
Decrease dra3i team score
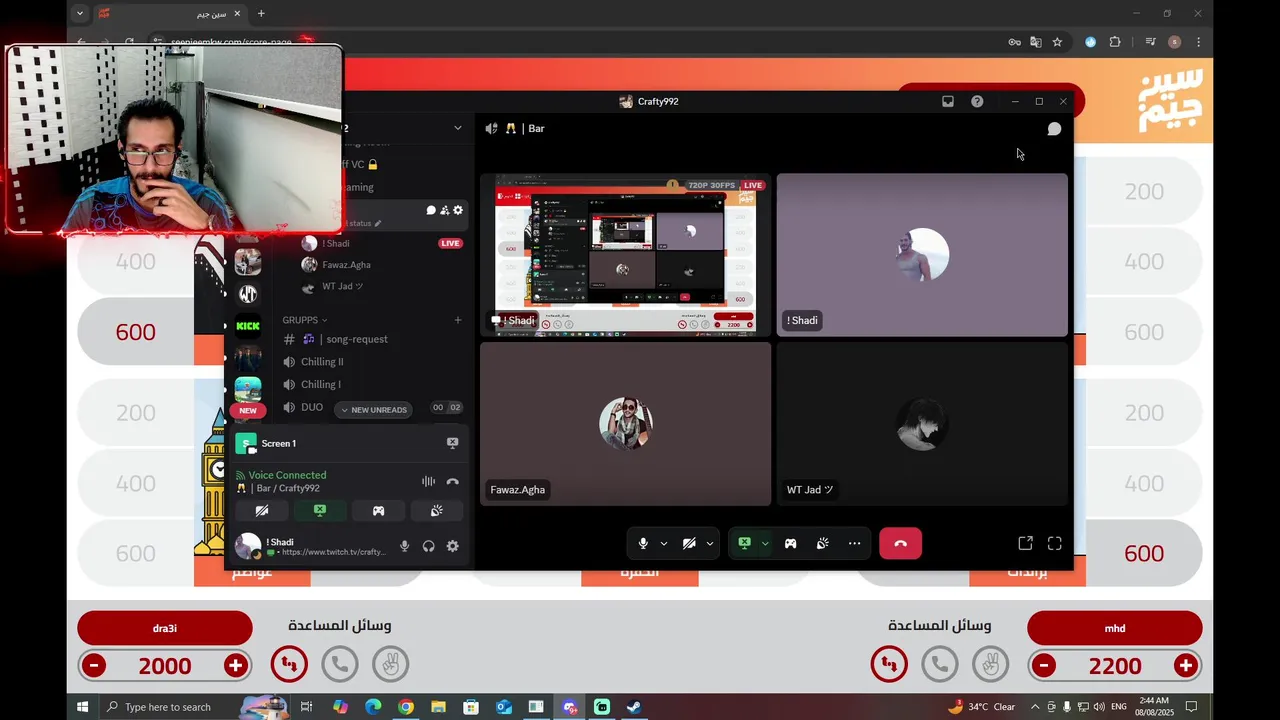click(x=93, y=666)
